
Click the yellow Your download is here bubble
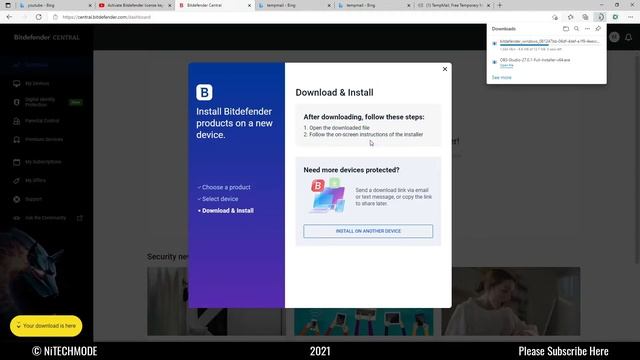[x=46, y=326]
